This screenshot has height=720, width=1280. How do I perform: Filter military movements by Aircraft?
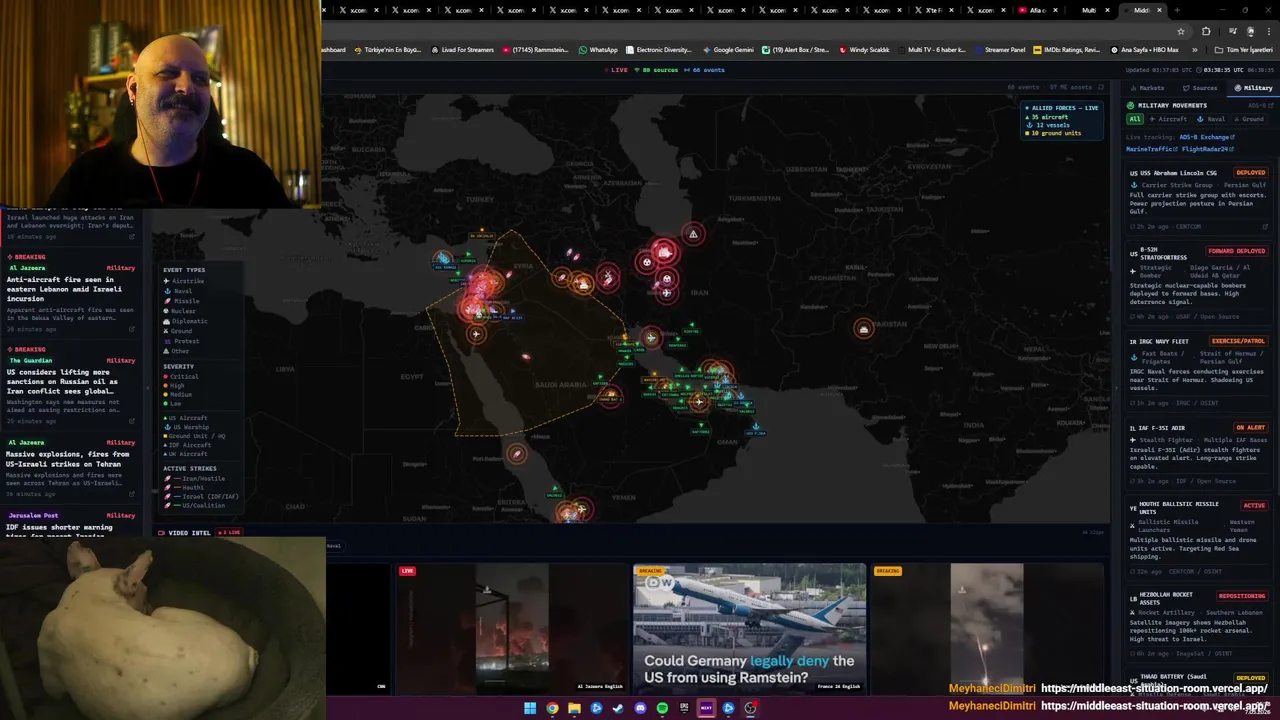coord(1168,119)
